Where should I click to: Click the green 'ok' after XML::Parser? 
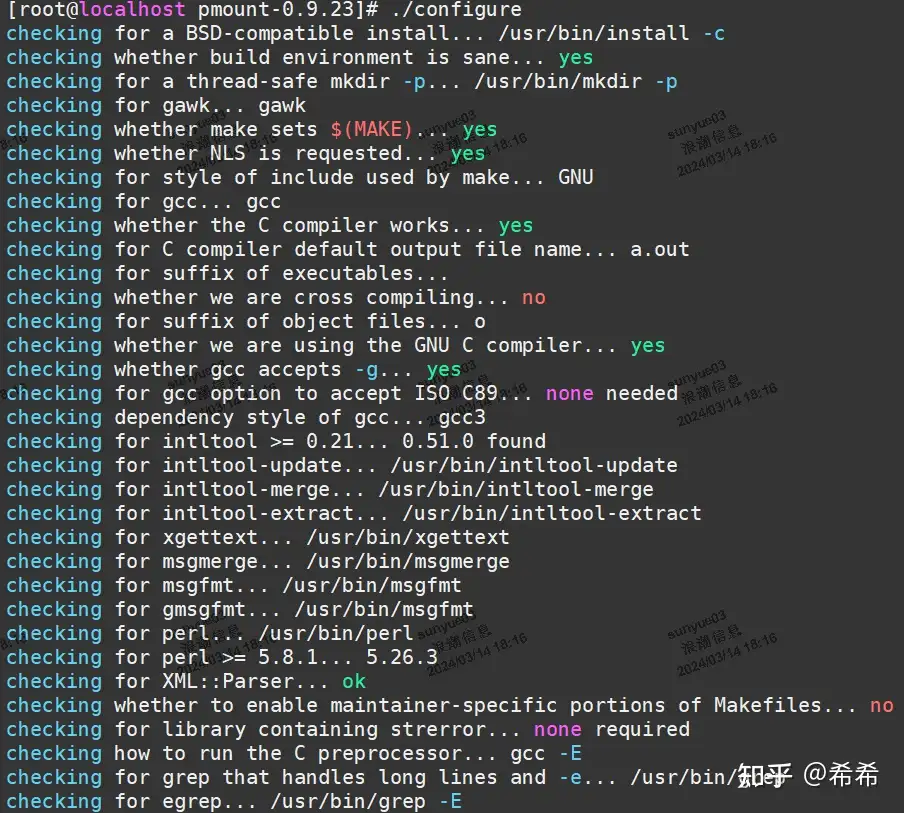[354, 682]
